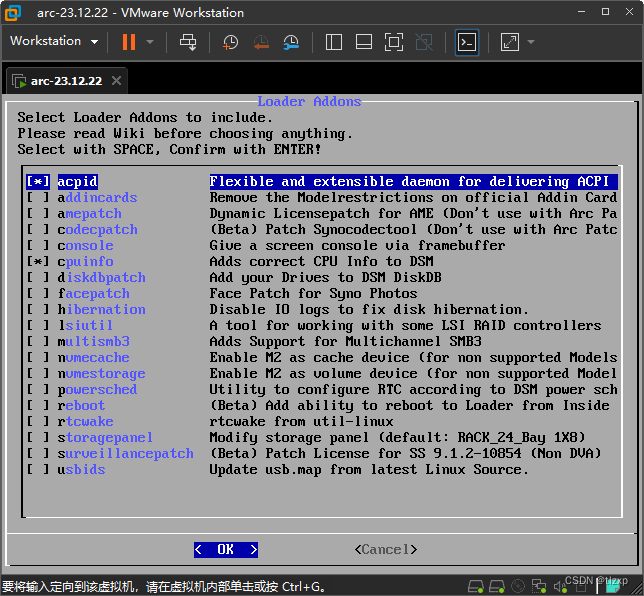Uncheck the acpid addon checkbox

[38, 181]
